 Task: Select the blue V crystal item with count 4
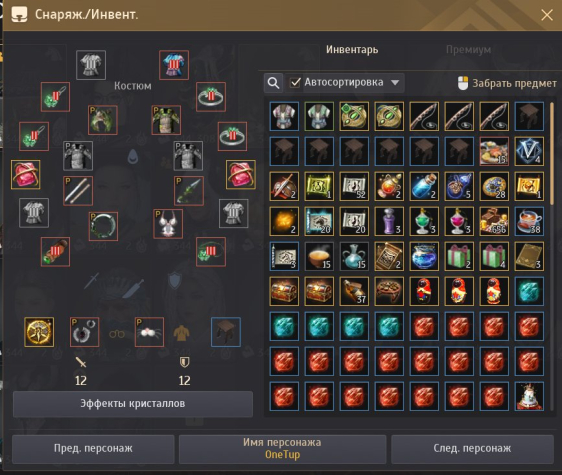coord(529,151)
